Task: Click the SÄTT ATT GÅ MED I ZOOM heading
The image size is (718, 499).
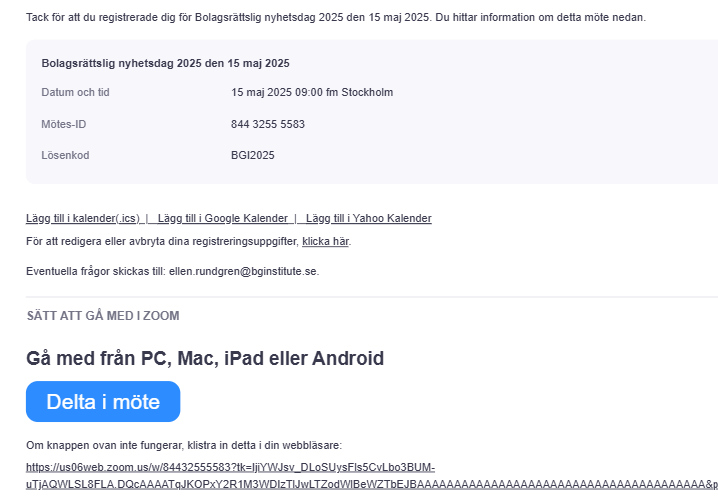Action: pos(103,316)
